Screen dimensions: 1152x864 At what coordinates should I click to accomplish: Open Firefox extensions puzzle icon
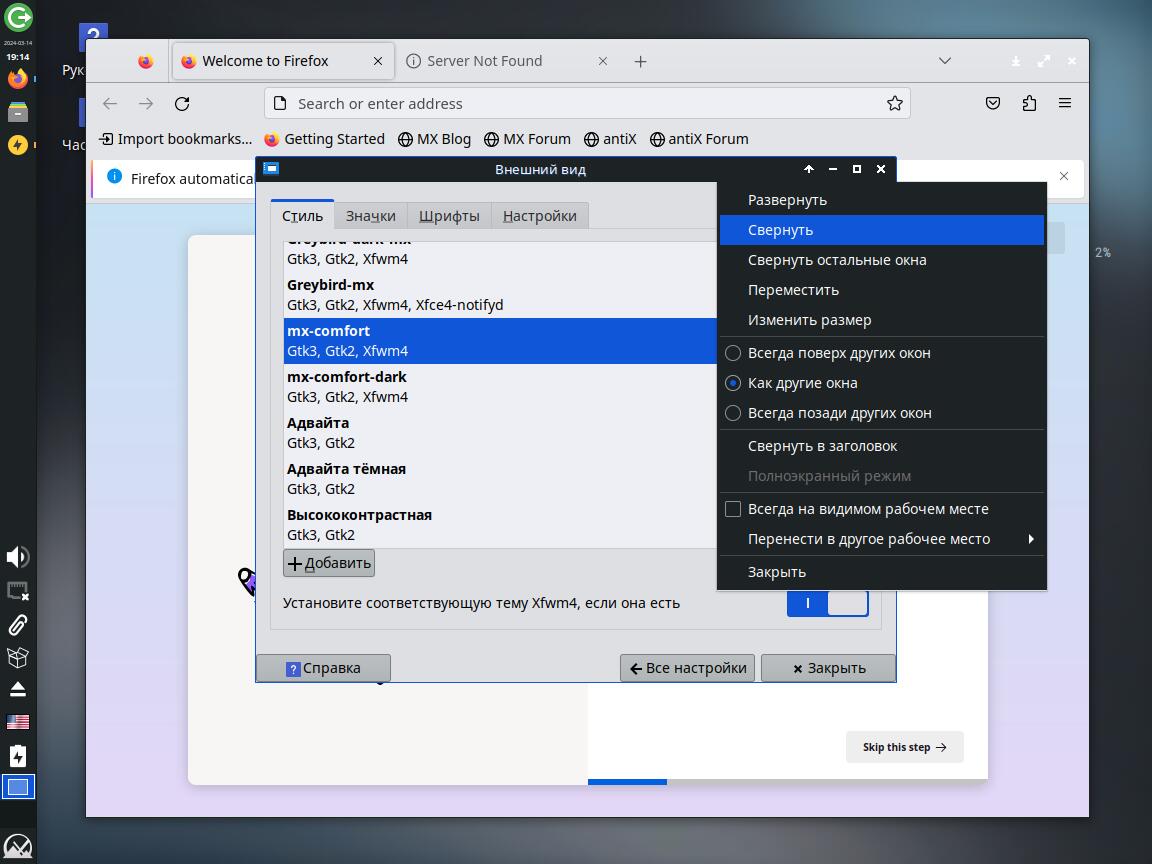1029,104
